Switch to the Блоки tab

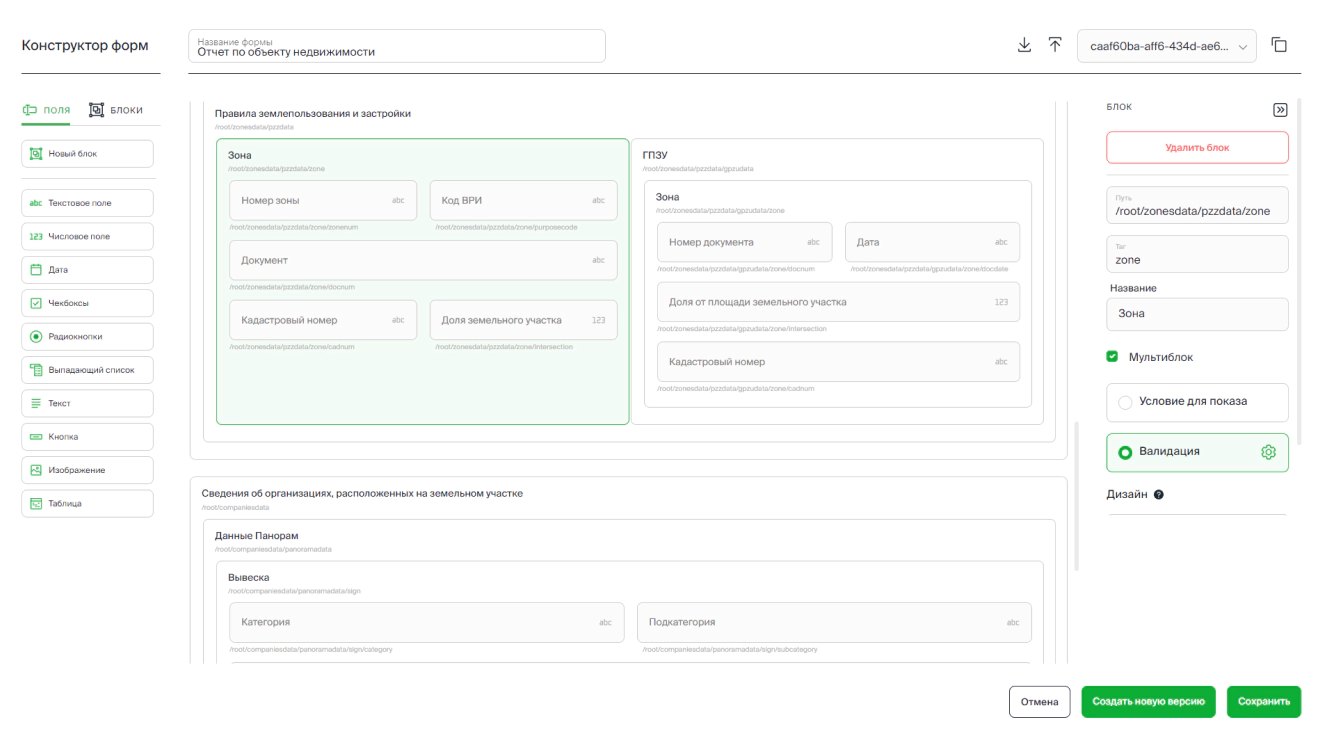click(x=116, y=110)
